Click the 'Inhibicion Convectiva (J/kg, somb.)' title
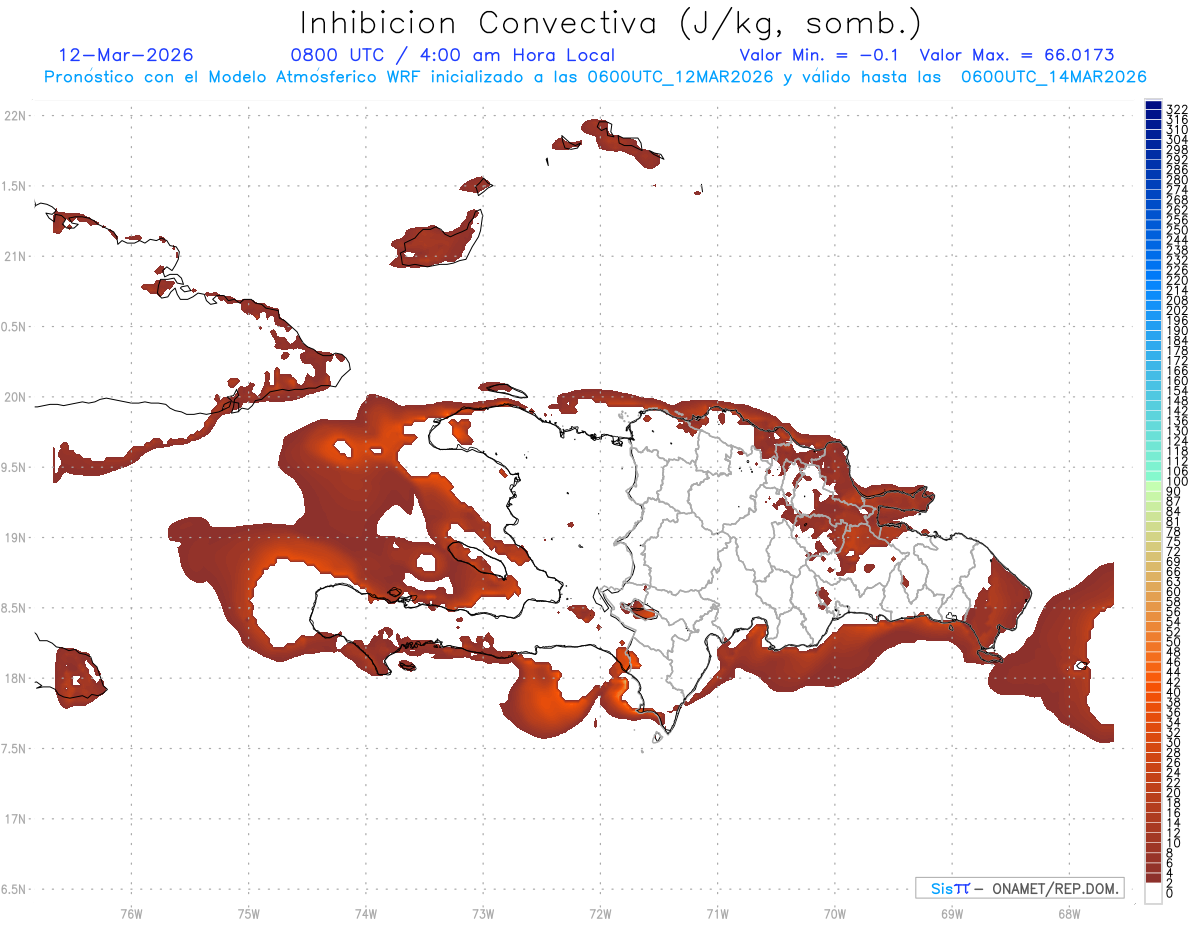The width and height of the screenshot is (1200, 927). (611, 23)
